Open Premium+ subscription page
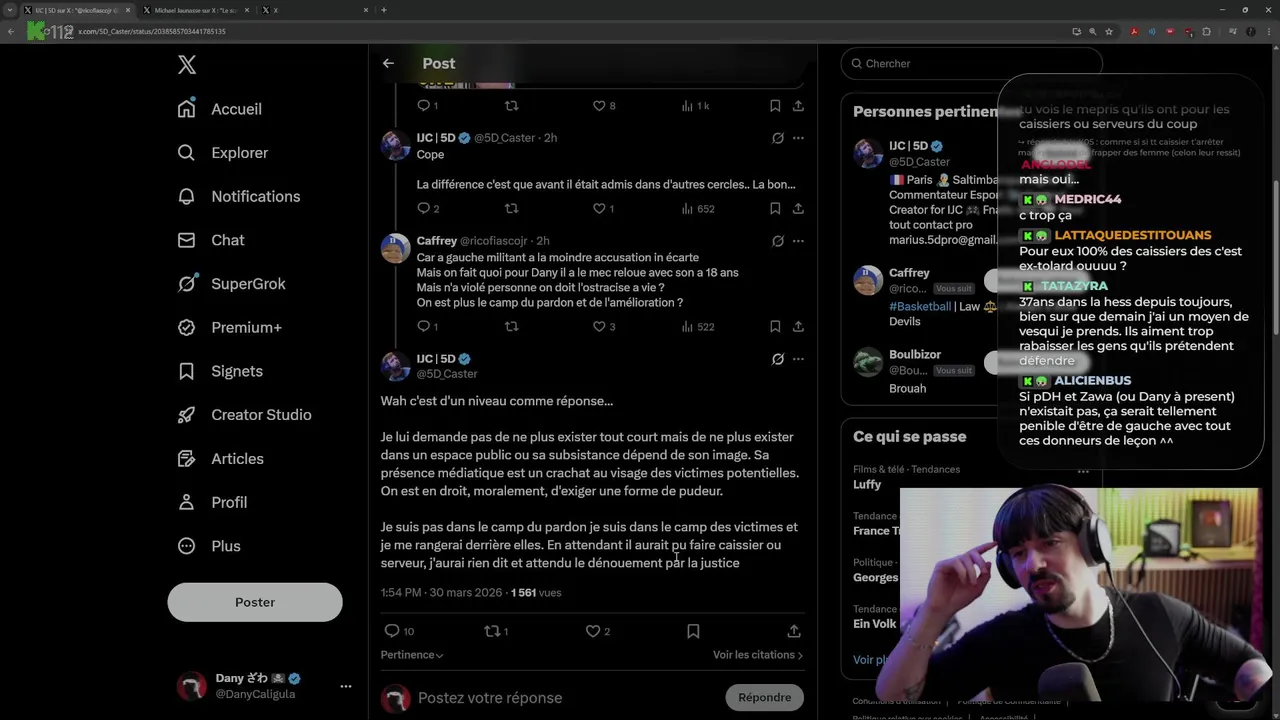 point(230,327)
